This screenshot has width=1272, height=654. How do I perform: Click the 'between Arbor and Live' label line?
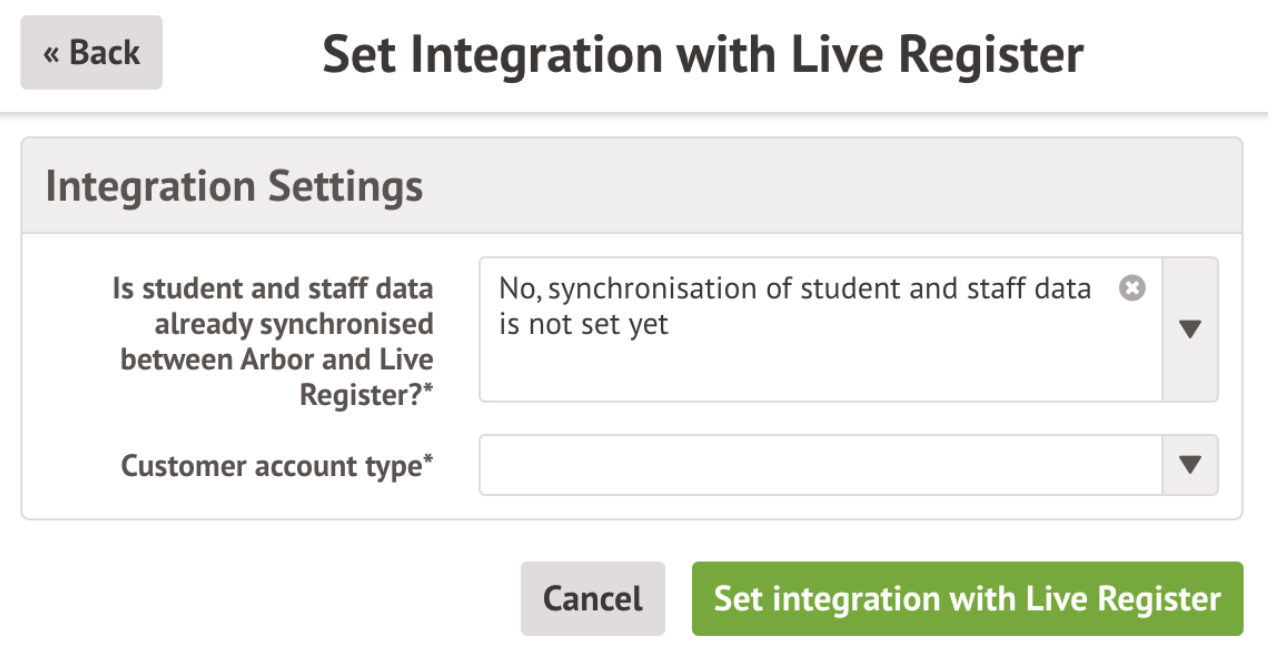tap(277, 360)
